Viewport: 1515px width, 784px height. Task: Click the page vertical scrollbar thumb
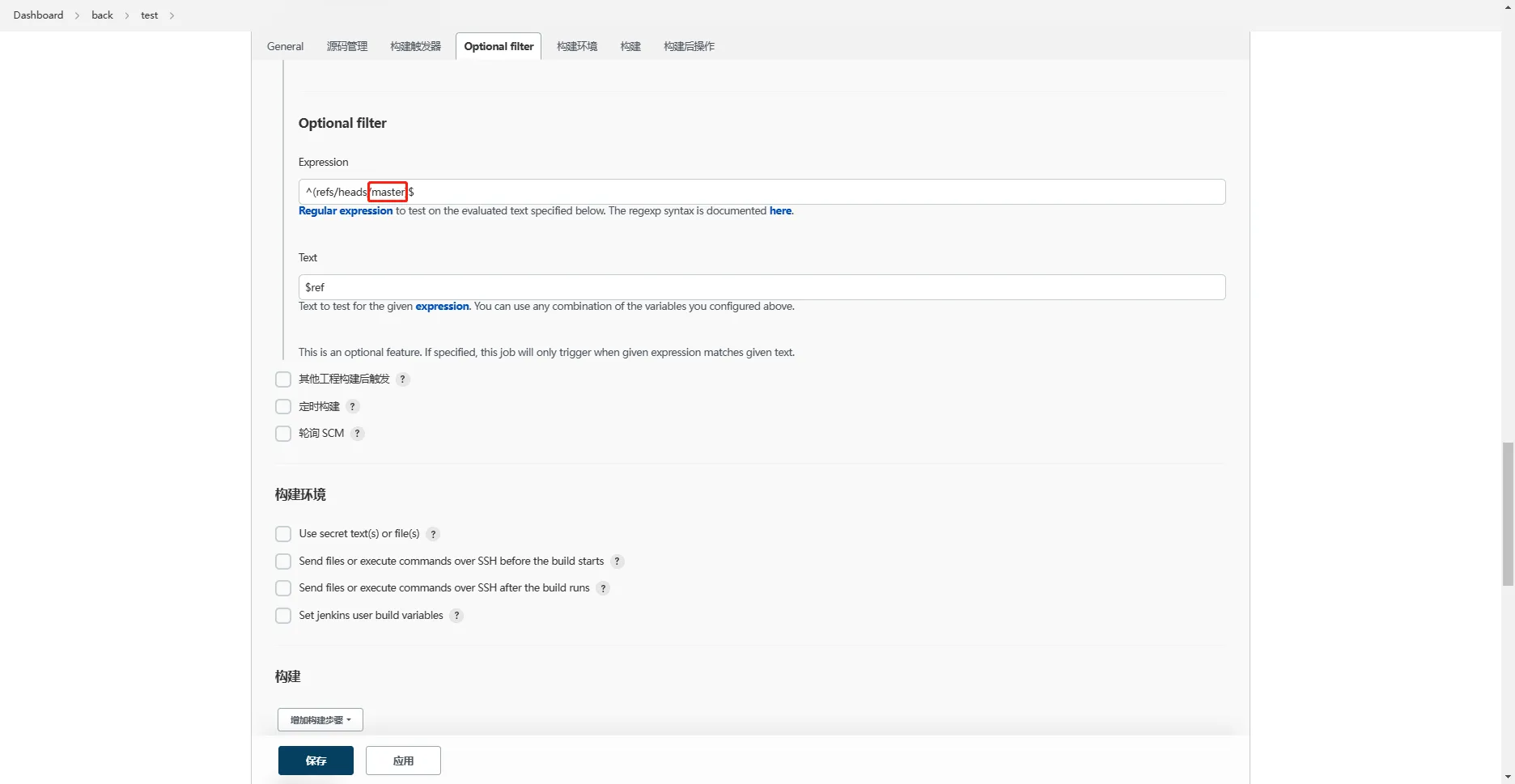(x=1508, y=514)
